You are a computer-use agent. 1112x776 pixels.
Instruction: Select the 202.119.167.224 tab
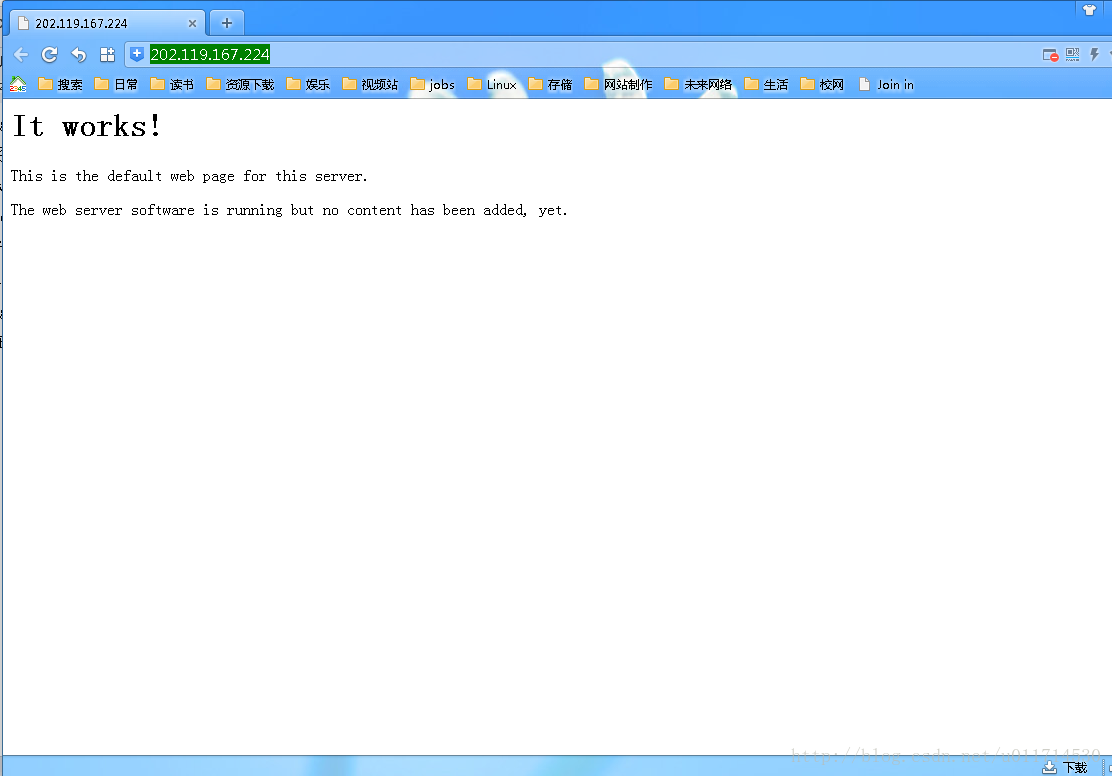(107, 23)
